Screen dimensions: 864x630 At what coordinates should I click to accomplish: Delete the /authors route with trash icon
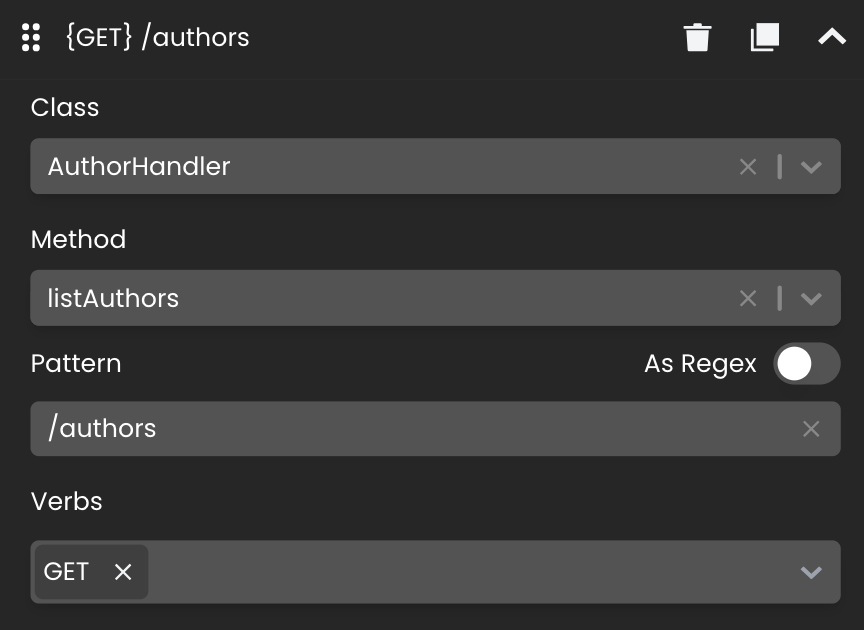[x=697, y=37]
